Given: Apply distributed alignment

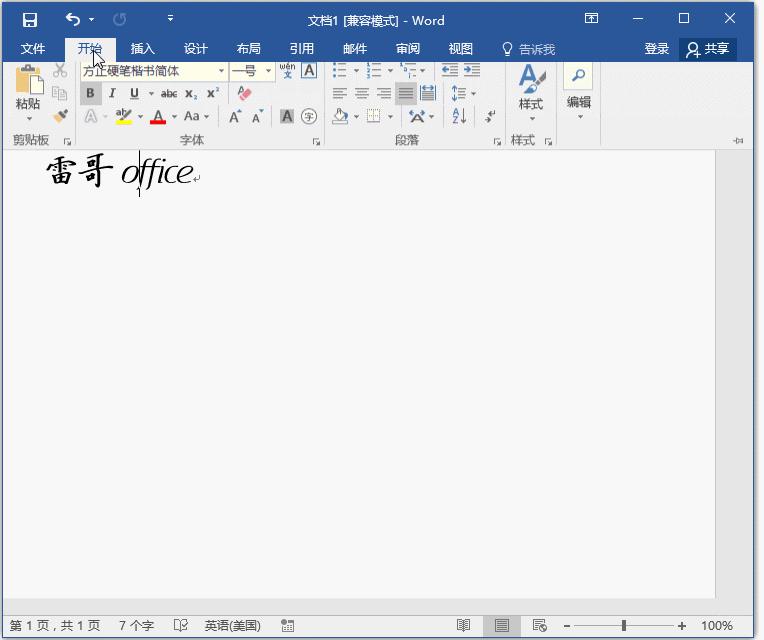Looking at the screenshot, I should coord(428,93).
